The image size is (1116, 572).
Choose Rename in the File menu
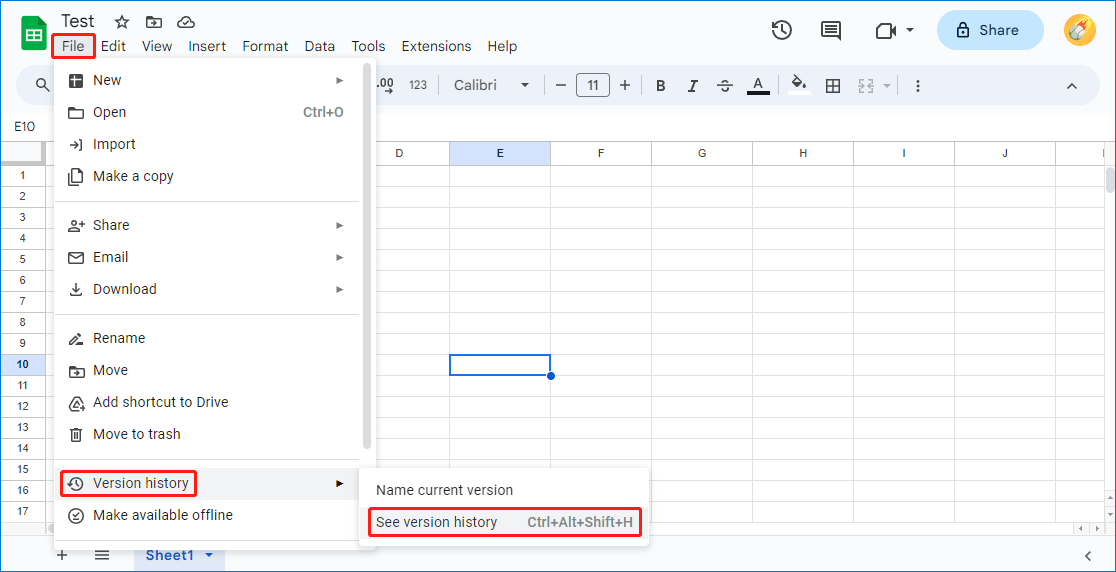point(208,339)
